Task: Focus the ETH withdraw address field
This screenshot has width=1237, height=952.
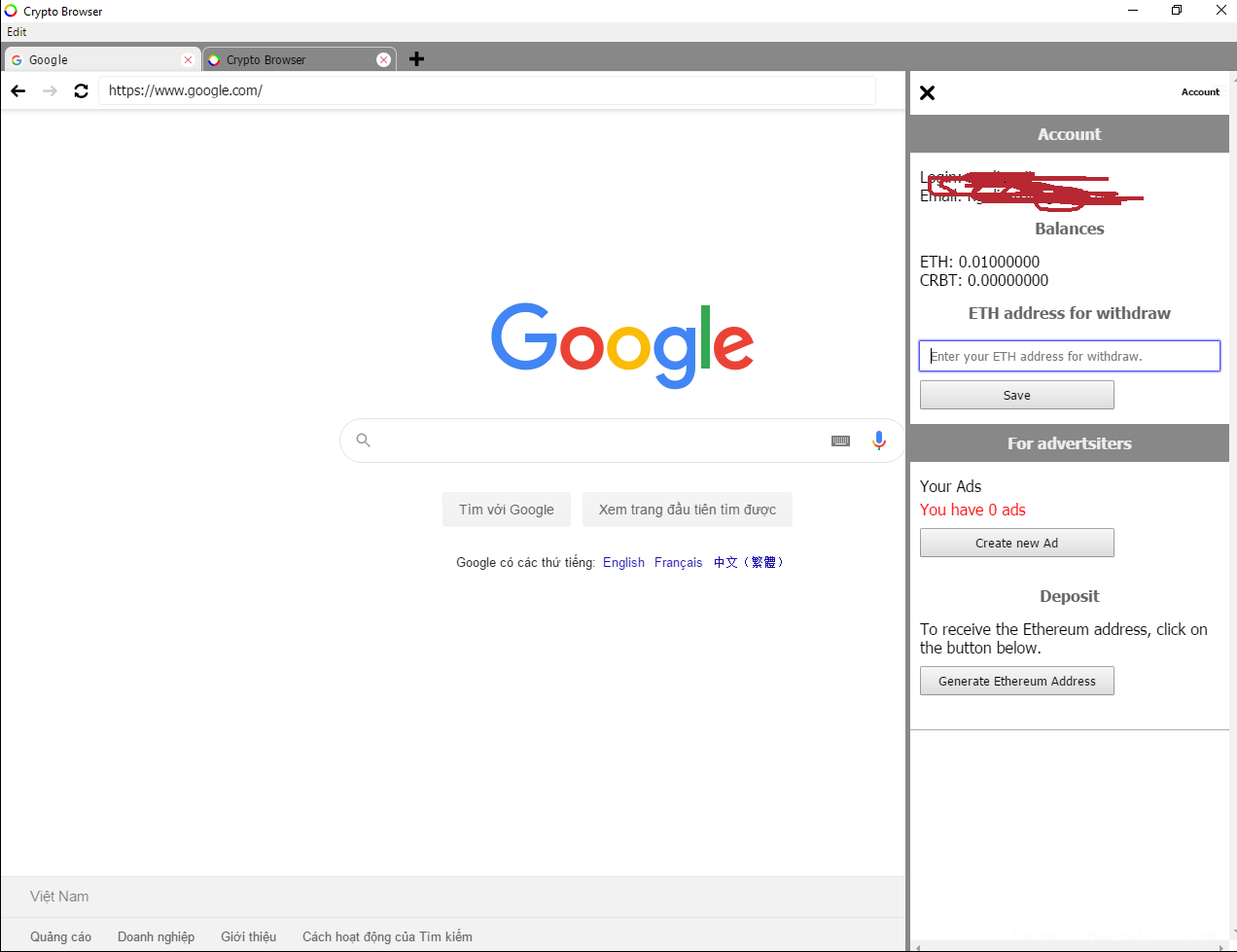Action: (1070, 356)
